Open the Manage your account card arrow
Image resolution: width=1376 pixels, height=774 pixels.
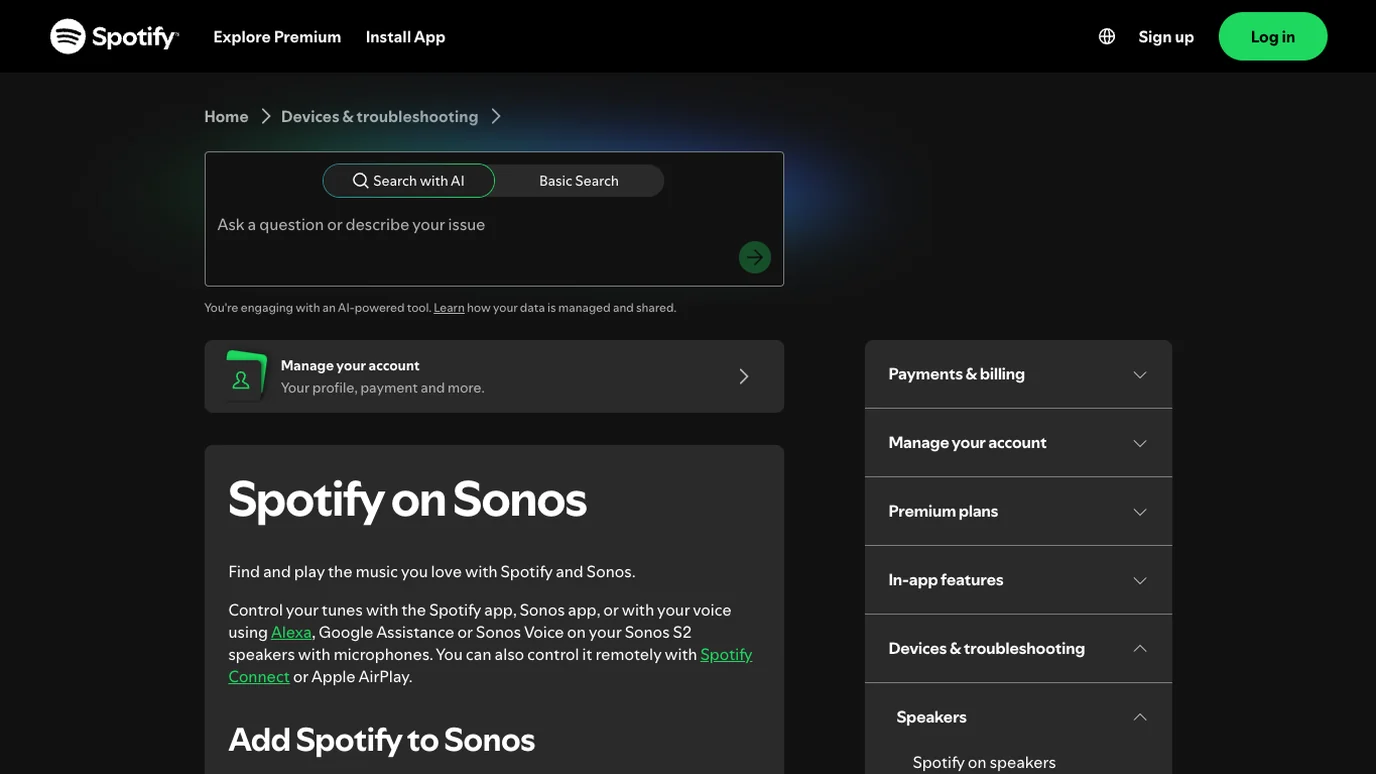[x=743, y=376]
